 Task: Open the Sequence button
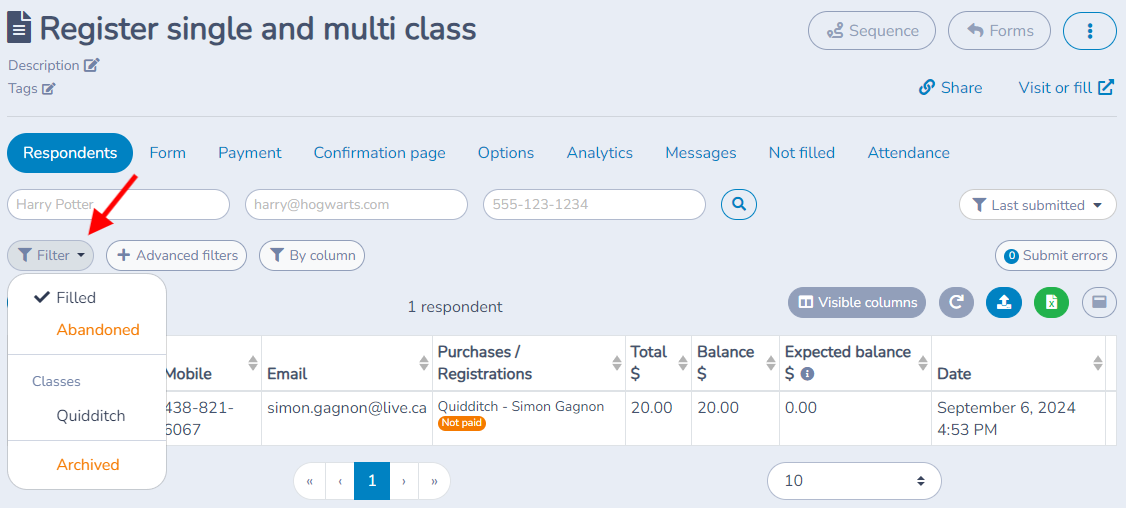[x=872, y=31]
